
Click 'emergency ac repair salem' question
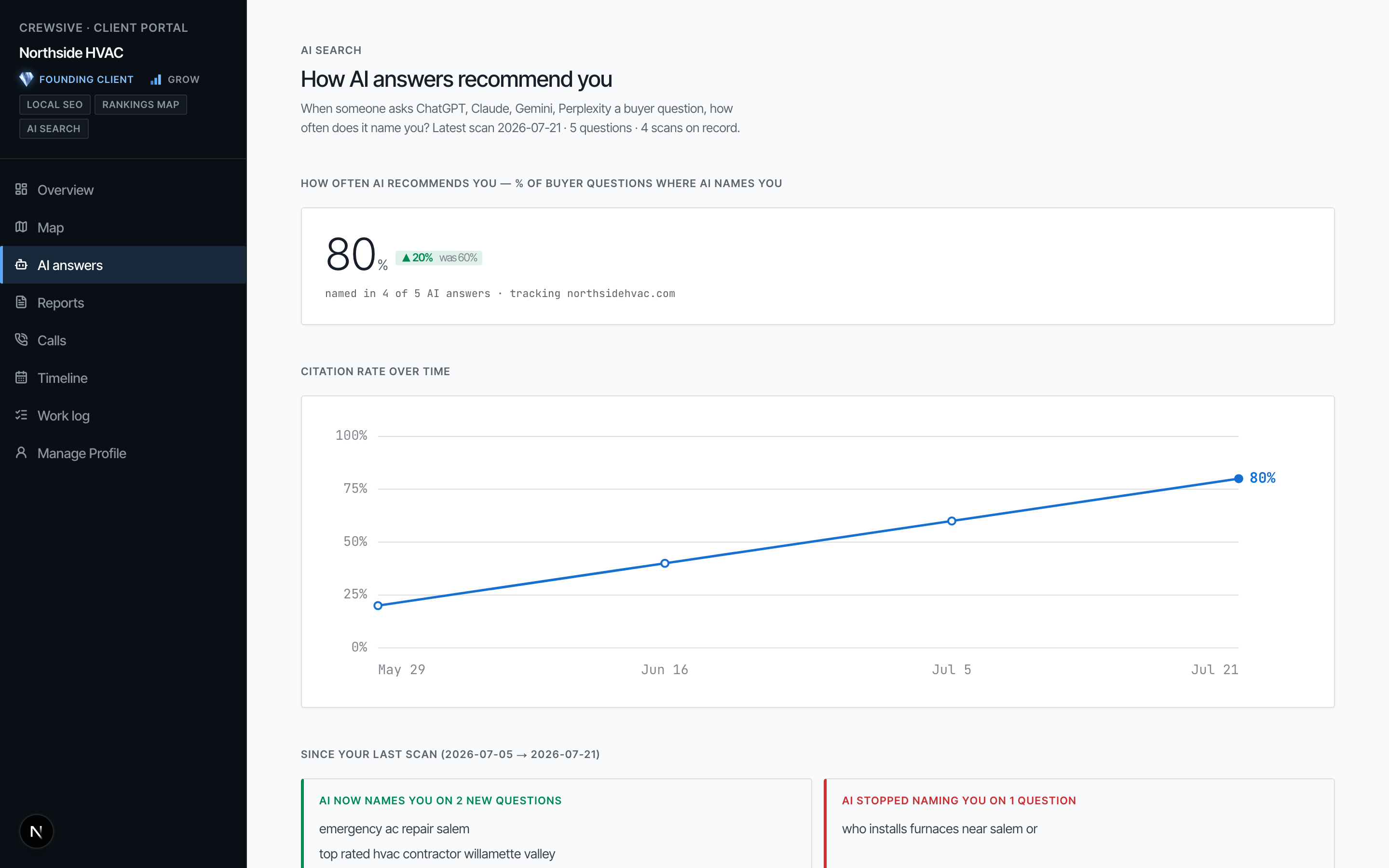pyautogui.click(x=394, y=828)
